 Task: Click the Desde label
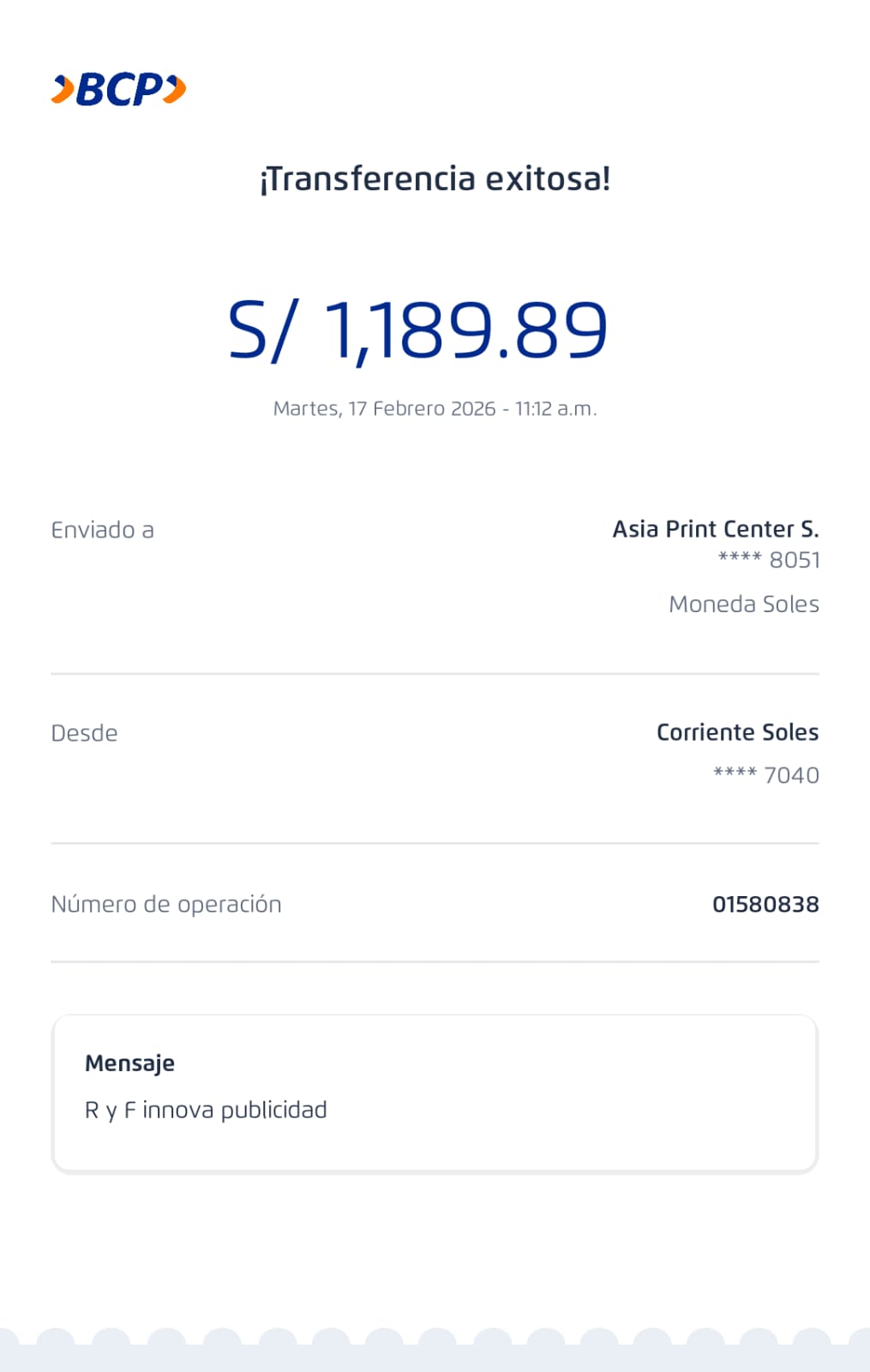84,733
